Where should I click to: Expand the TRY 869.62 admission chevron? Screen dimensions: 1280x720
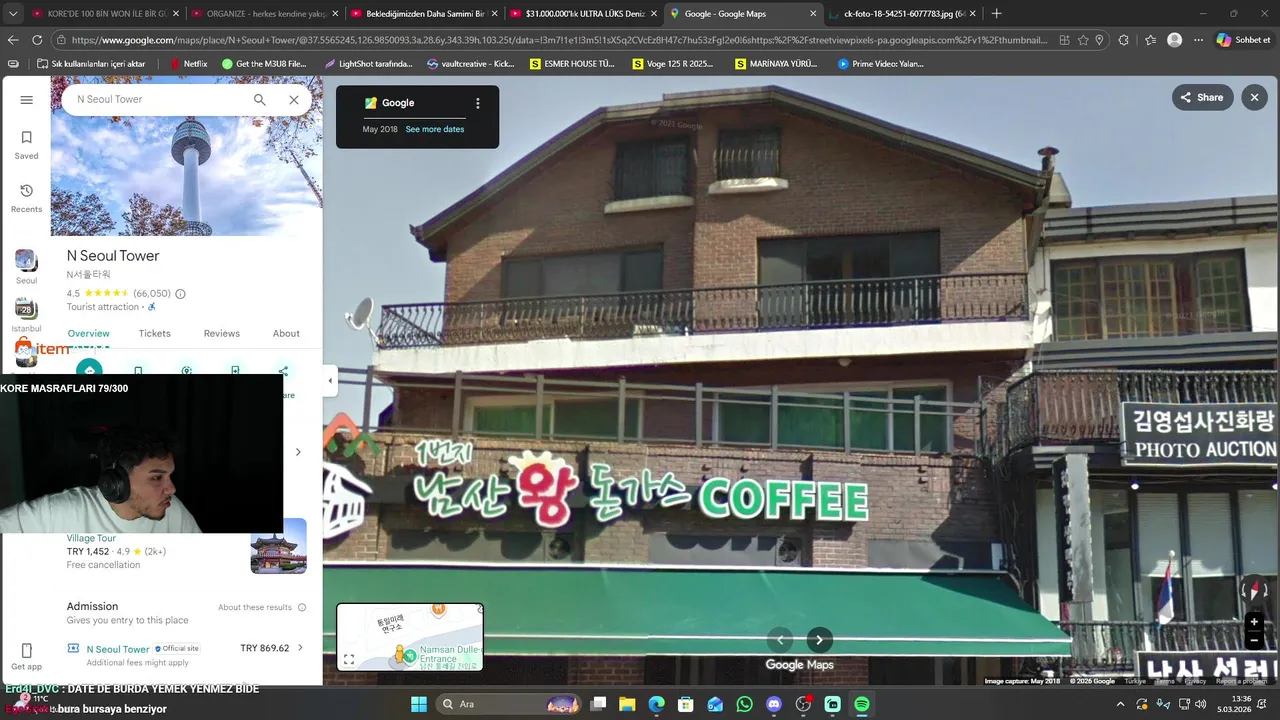tap(300, 648)
